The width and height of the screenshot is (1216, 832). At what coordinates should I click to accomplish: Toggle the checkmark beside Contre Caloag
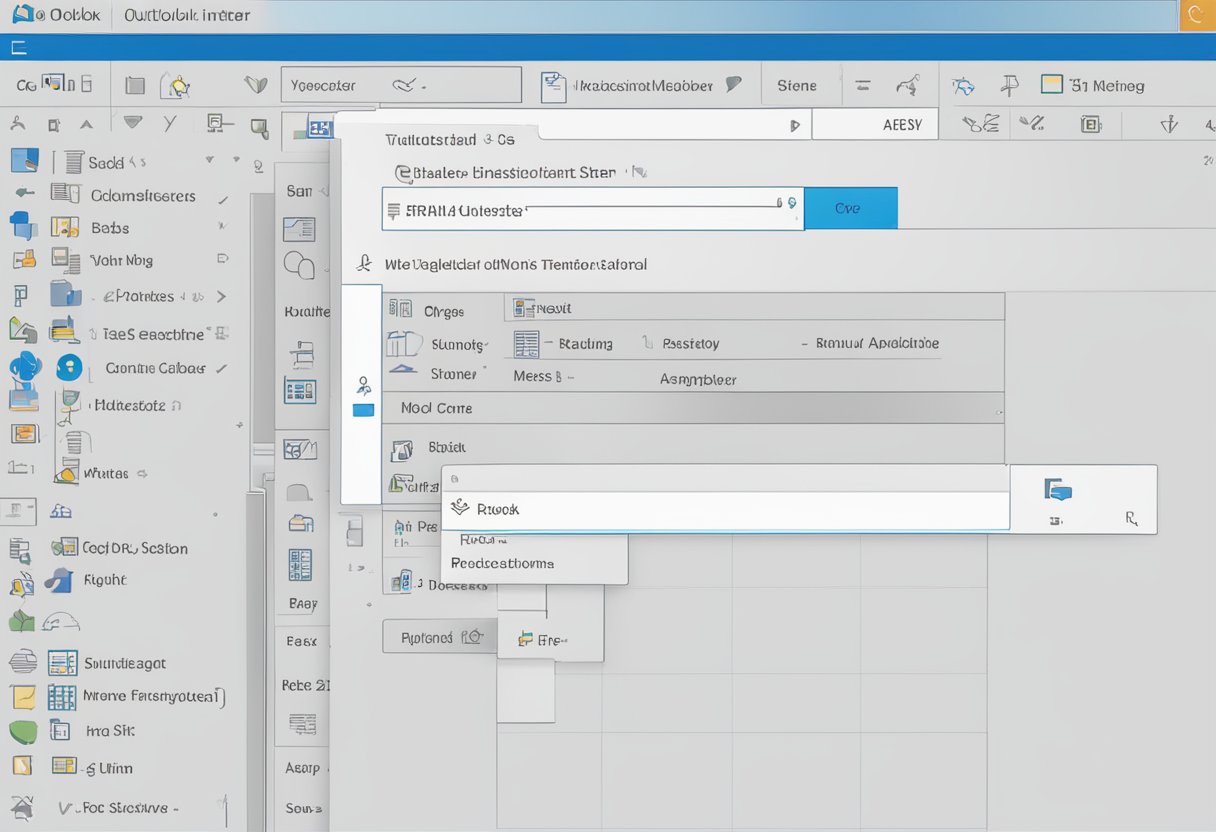[220, 368]
